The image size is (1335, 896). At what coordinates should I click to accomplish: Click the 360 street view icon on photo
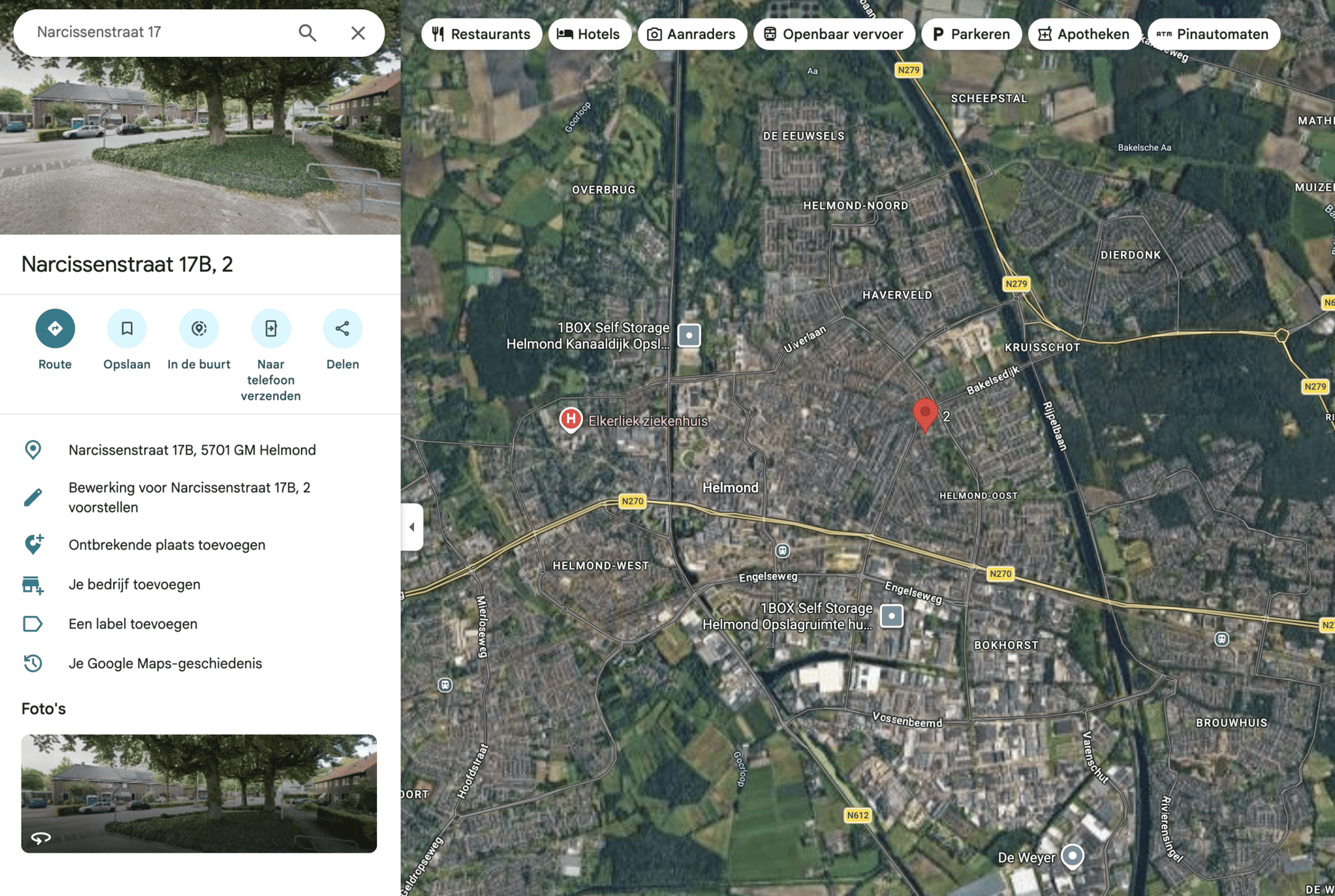41,838
